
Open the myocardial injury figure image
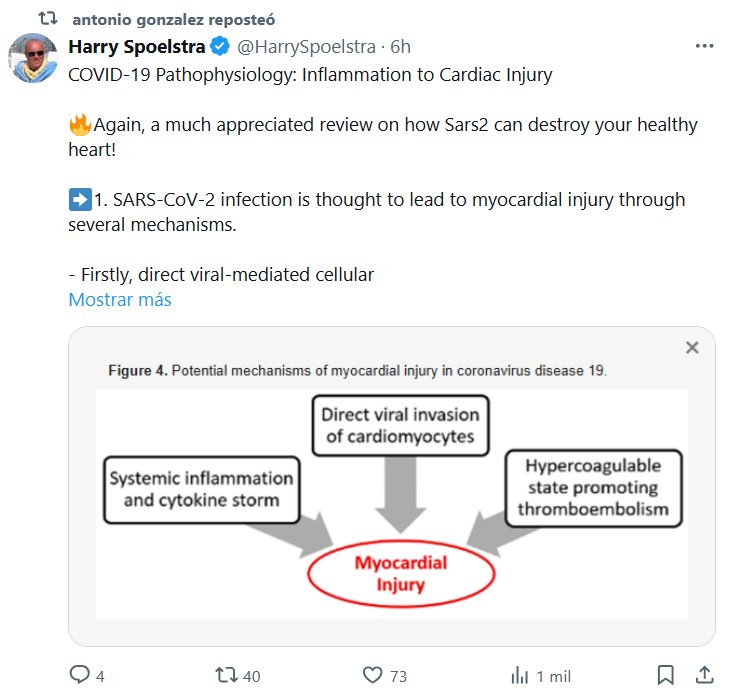pos(391,500)
